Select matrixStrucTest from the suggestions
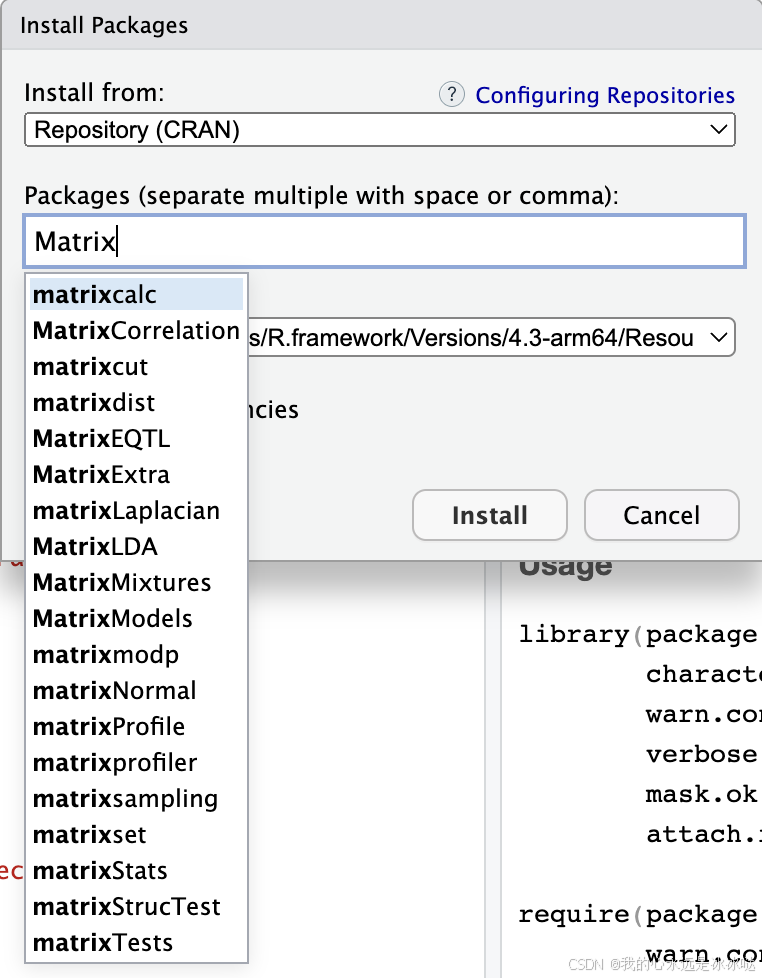762x978 pixels. click(137, 907)
